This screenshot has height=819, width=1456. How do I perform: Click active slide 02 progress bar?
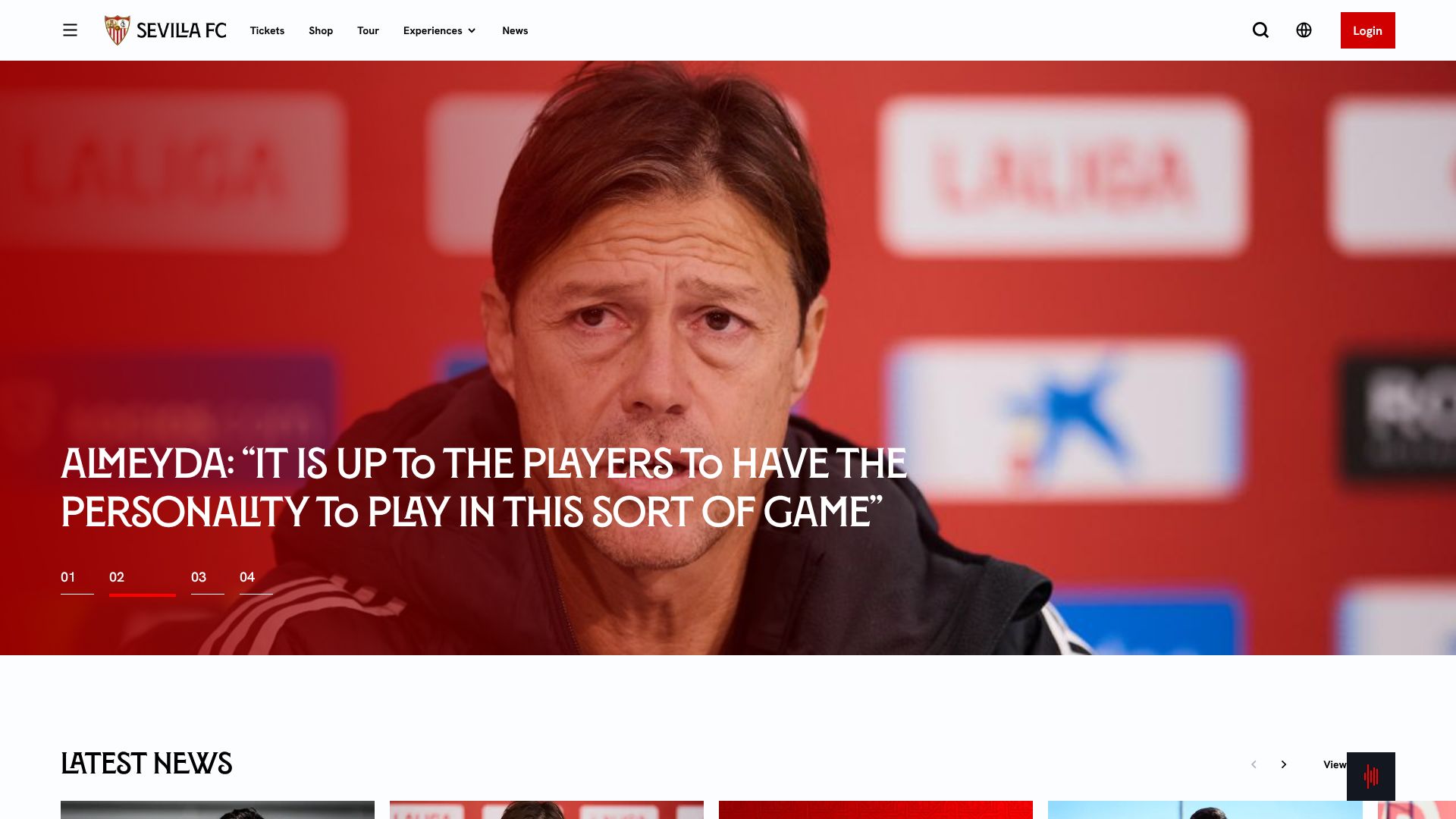tap(143, 595)
